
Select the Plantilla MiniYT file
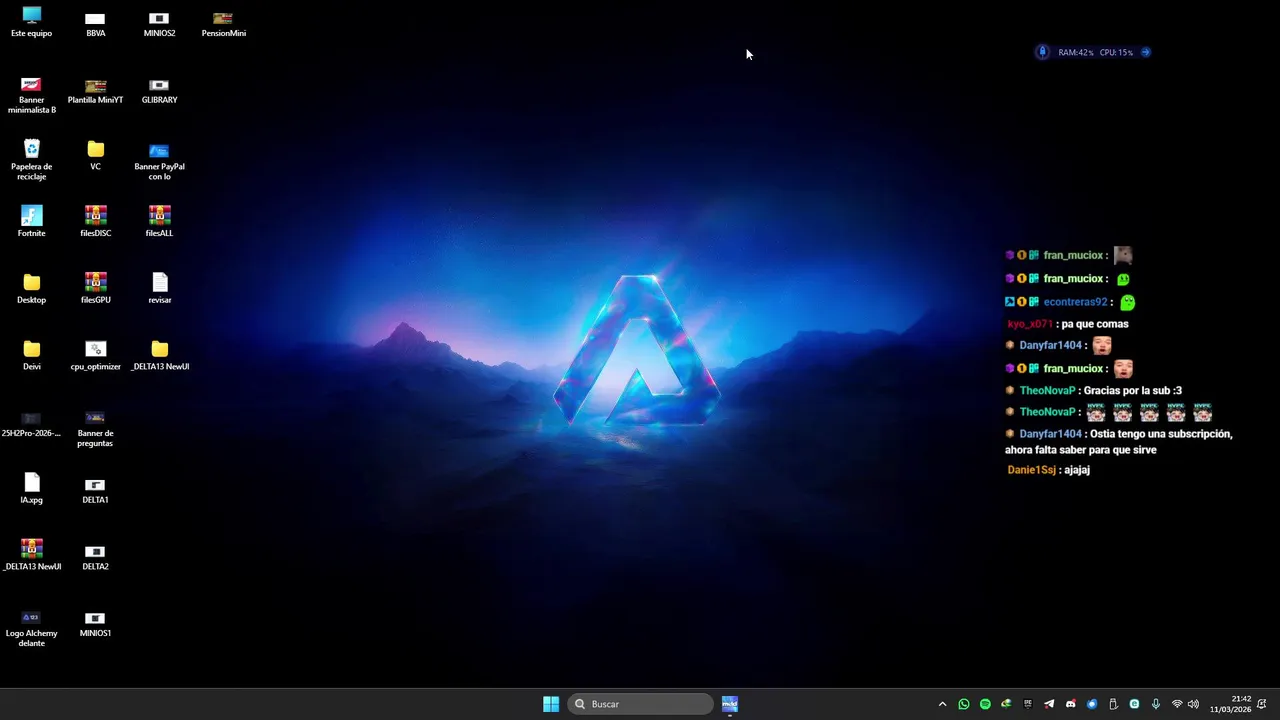[95, 91]
